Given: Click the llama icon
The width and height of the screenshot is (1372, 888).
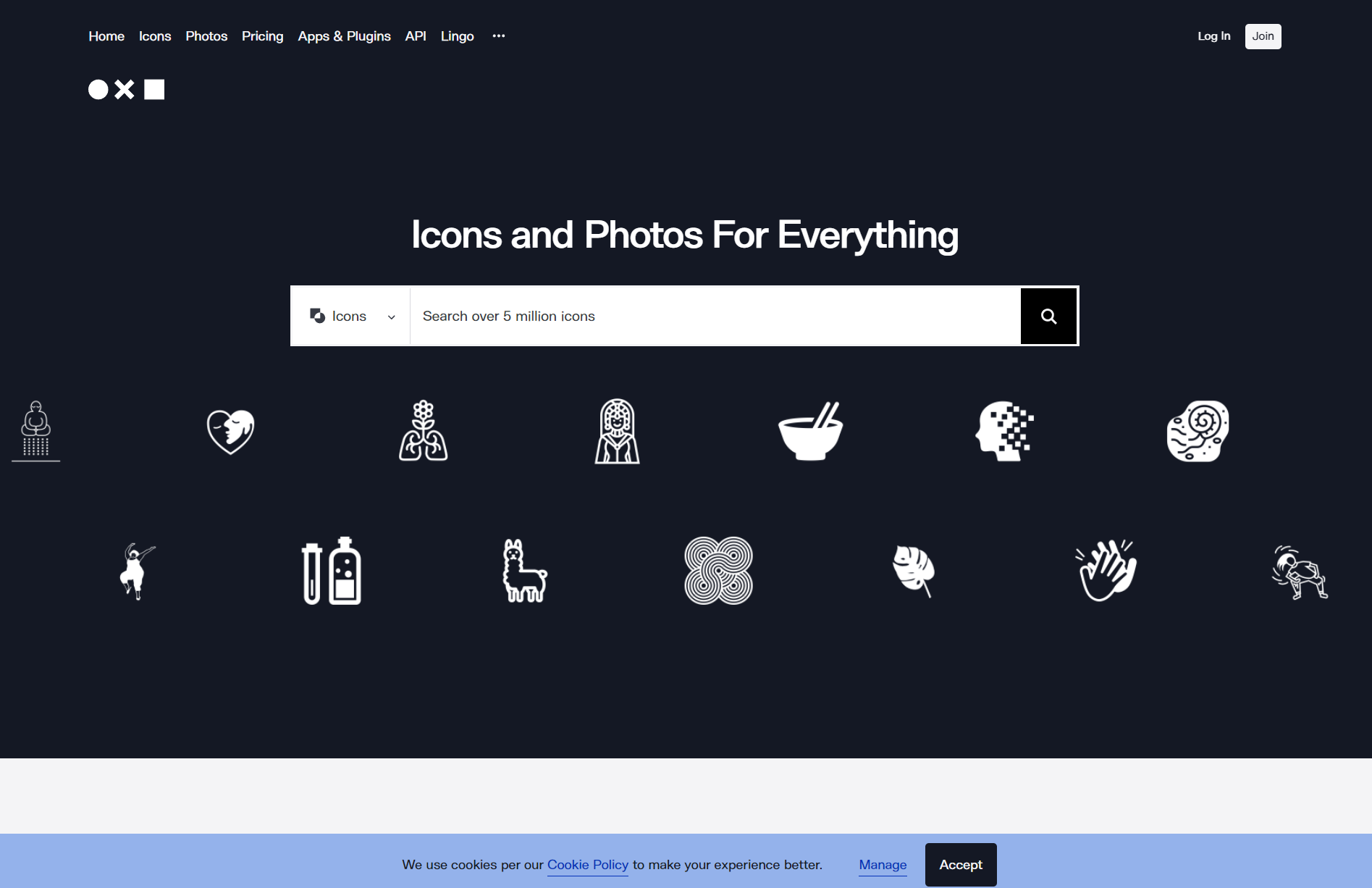Looking at the screenshot, I should (x=525, y=571).
